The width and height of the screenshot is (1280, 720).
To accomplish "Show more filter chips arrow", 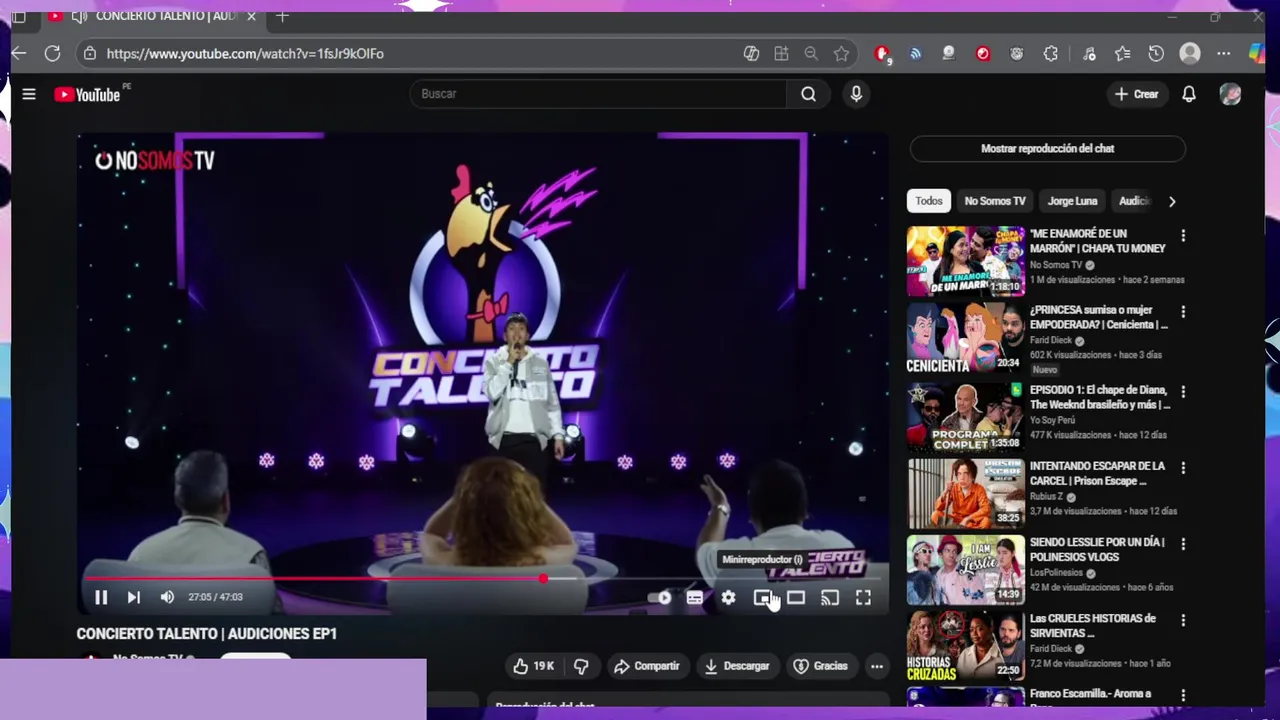I will pos(1172,201).
